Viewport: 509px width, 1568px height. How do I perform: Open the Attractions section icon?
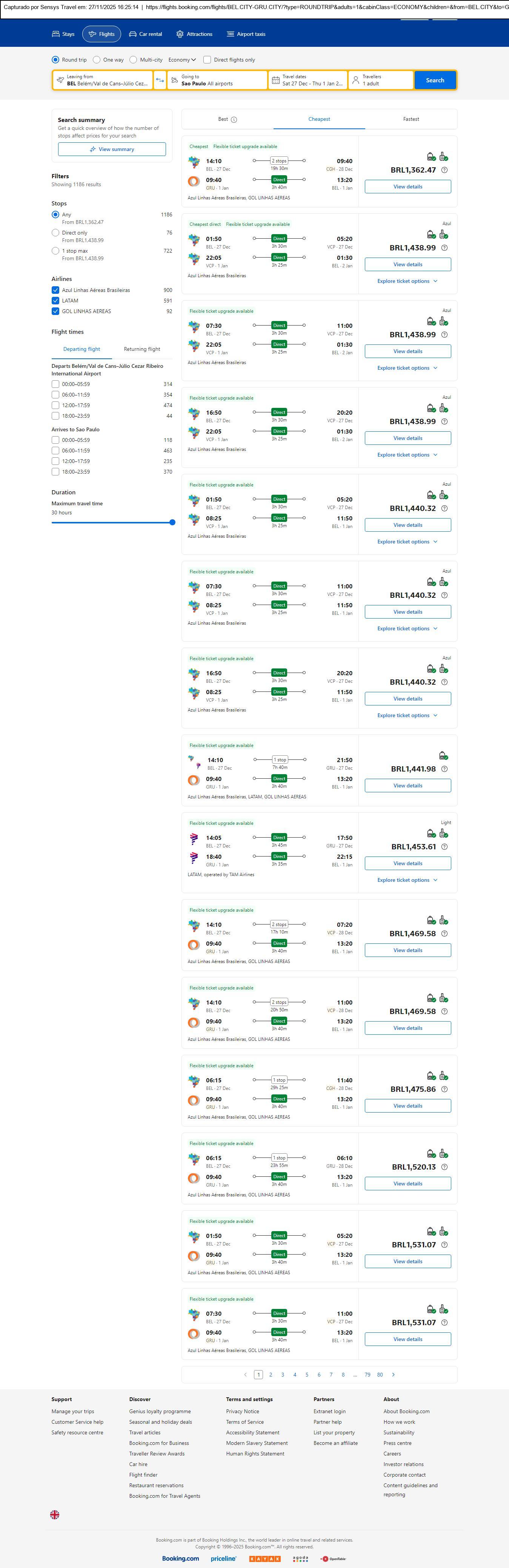[x=180, y=34]
